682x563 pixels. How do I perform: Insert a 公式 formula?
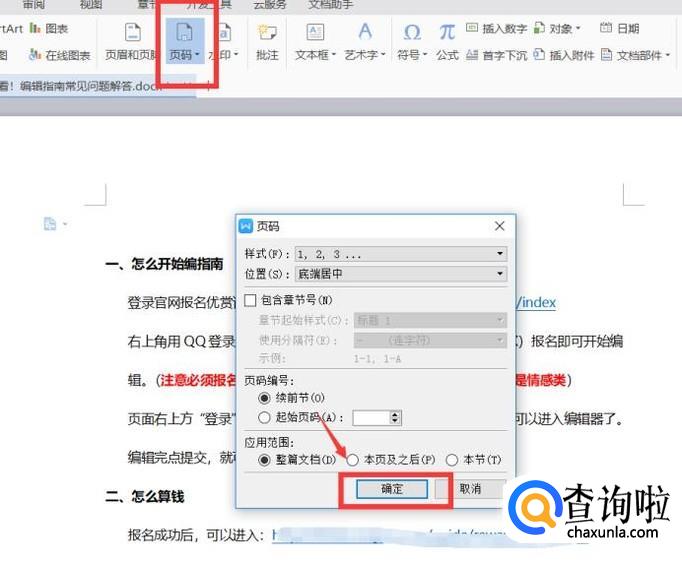[448, 42]
